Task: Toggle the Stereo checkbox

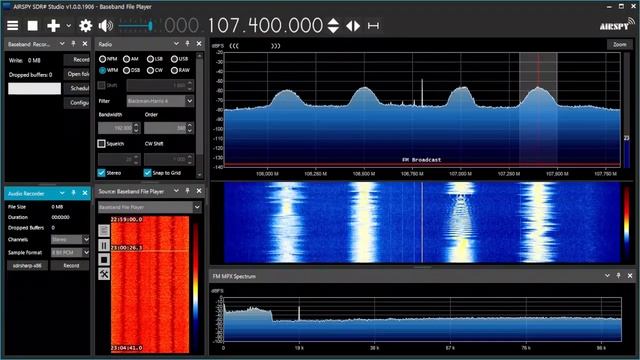Action: tap(102, 173)
